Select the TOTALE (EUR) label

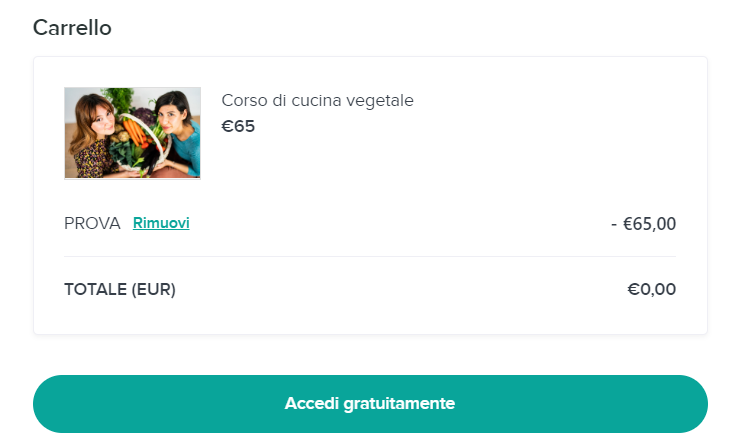point(120,290)
